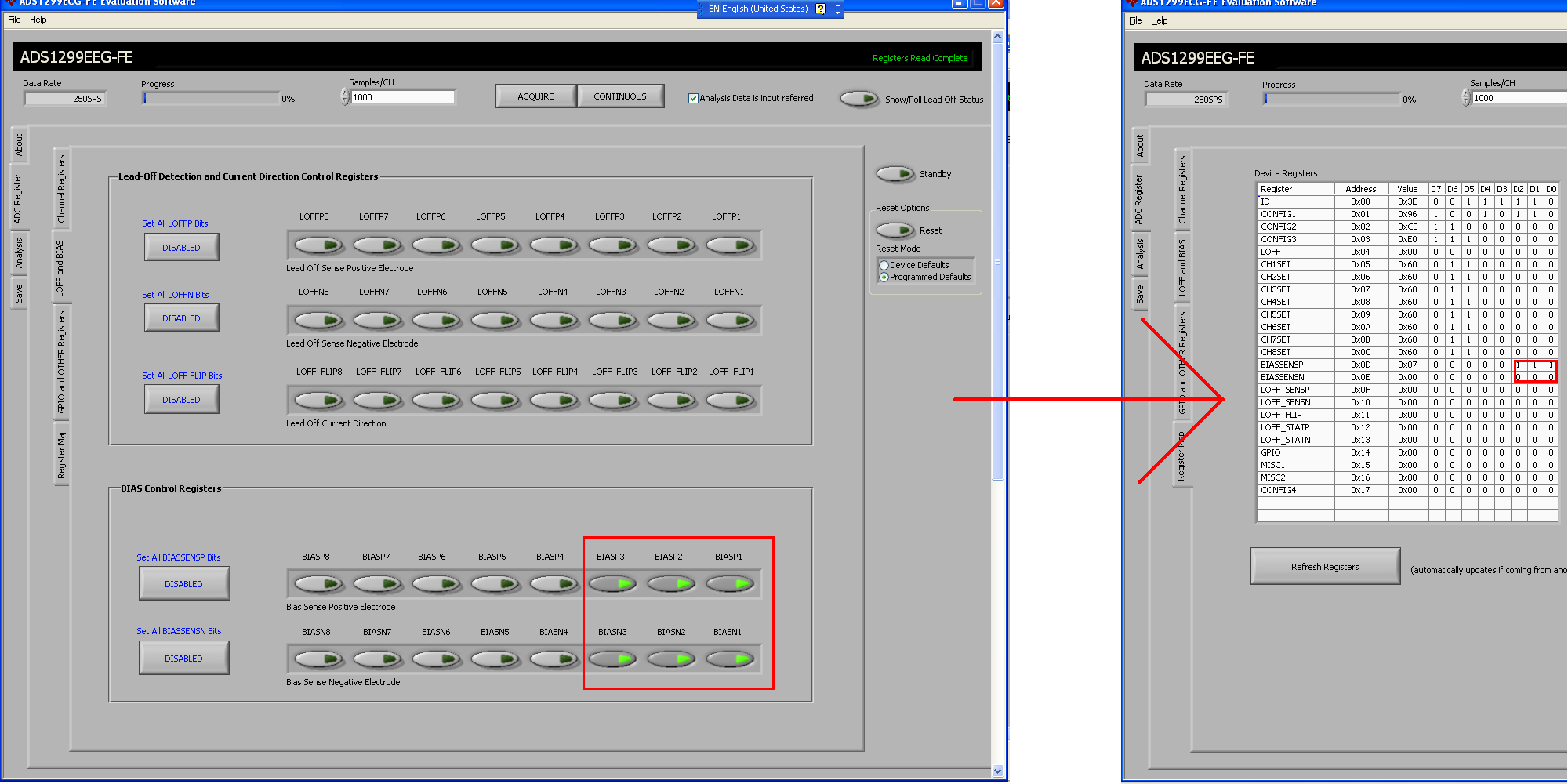This screenshot has height=784, width=1568.
Task: Click the DISABLED button under Set All LOFFN Bits
Action: (181, 318)
